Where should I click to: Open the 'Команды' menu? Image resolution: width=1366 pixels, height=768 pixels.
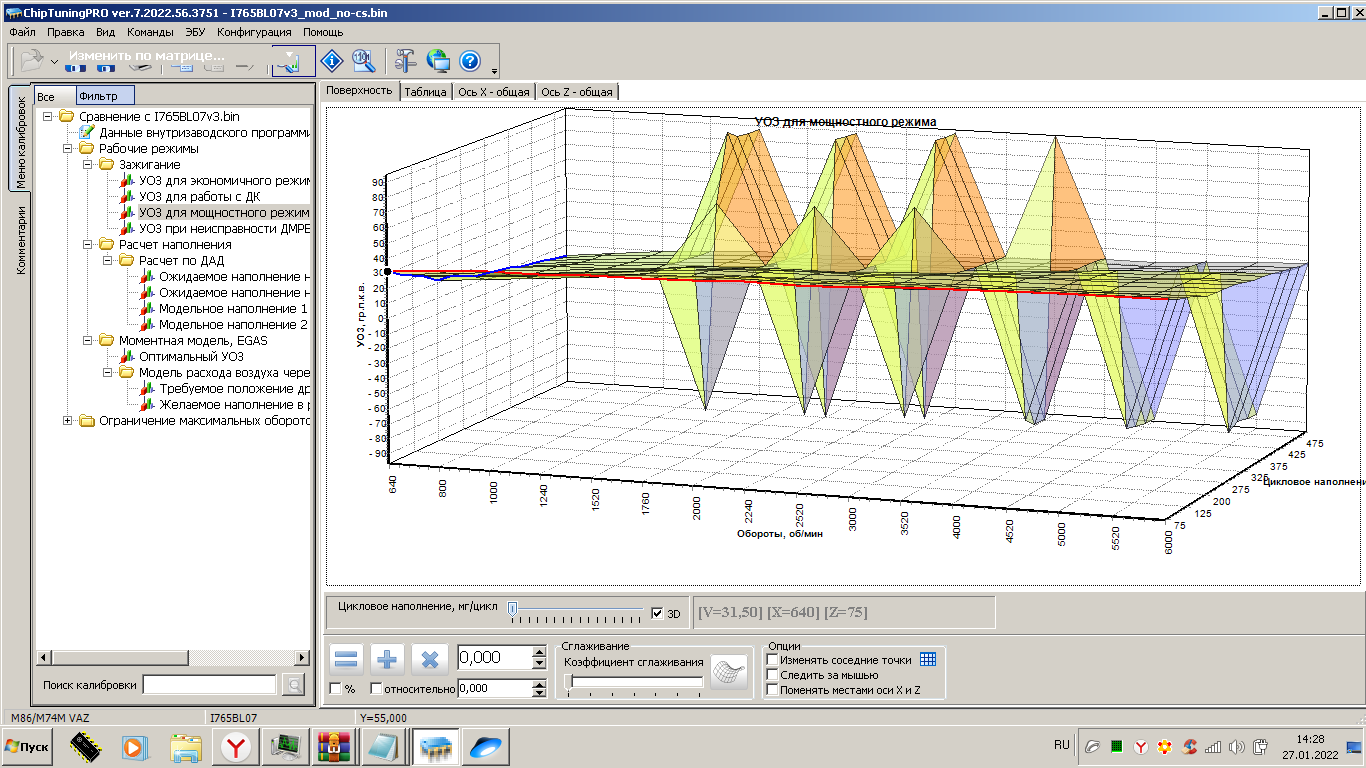pyautogui.click(x=150, y=32)
